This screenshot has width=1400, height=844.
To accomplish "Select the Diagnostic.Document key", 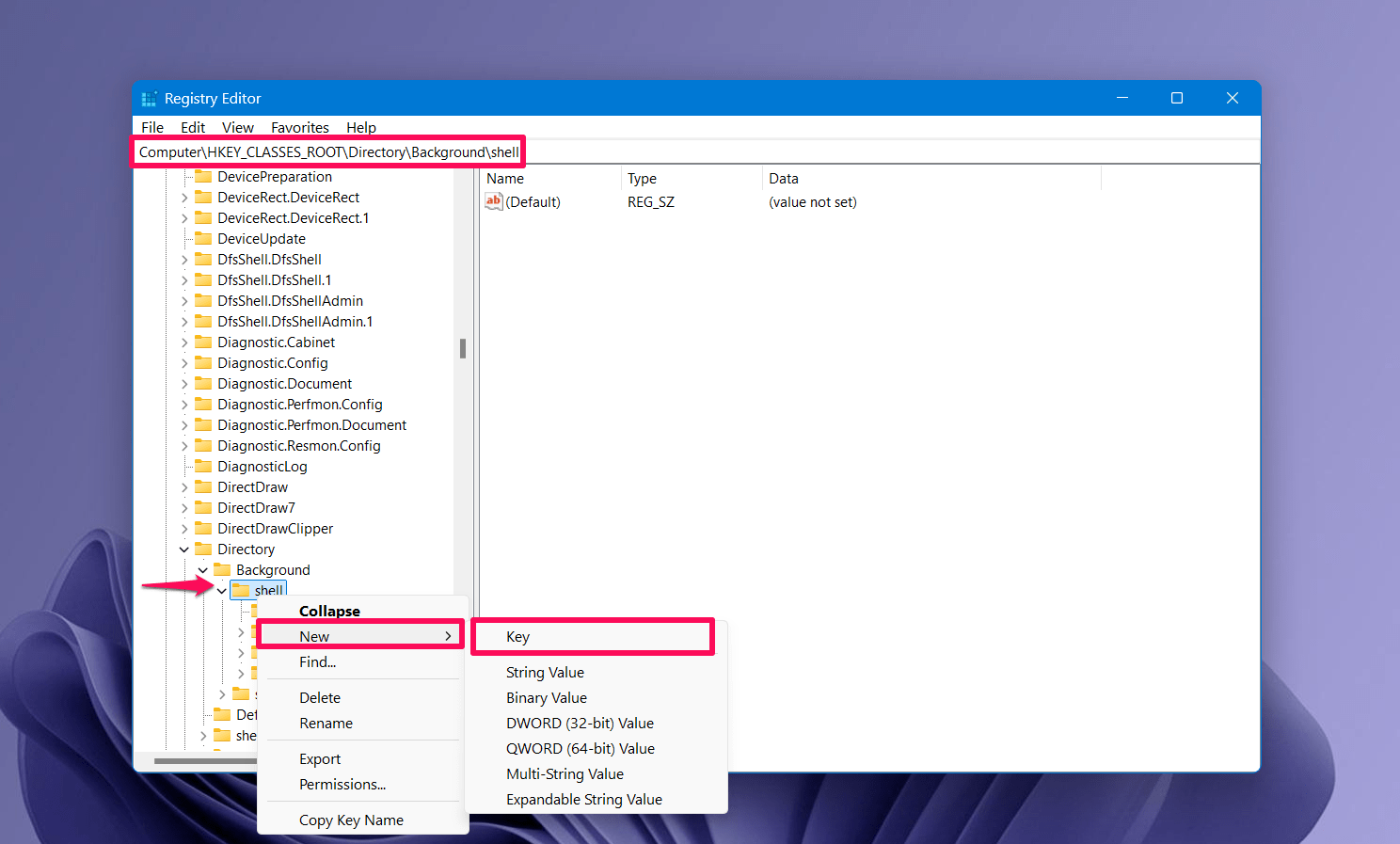I will (285, 383).
